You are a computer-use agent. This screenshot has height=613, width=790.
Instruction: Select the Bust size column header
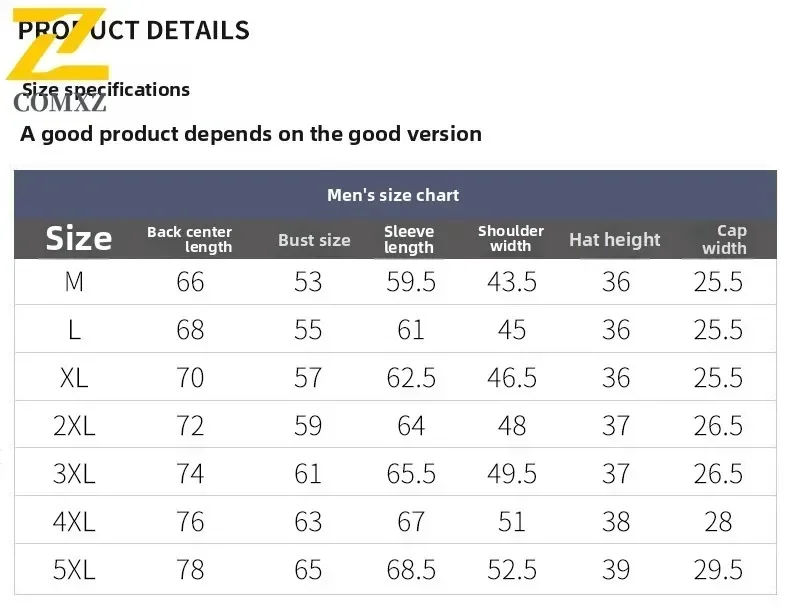pos(314,240)
